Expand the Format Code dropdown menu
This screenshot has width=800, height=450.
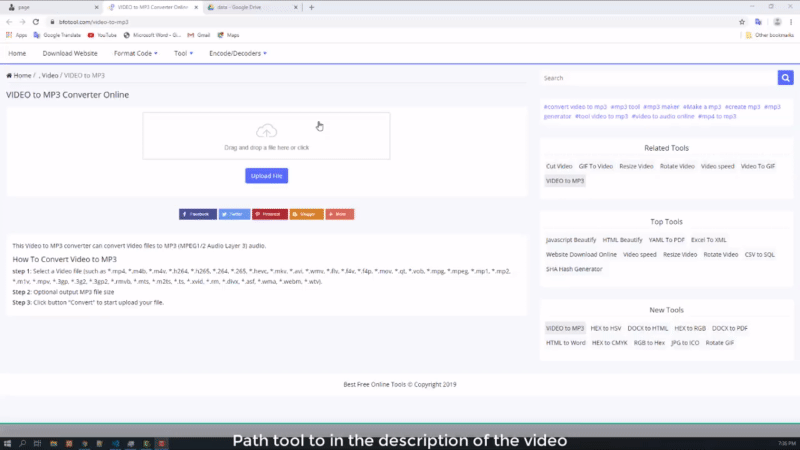point(135,53)
